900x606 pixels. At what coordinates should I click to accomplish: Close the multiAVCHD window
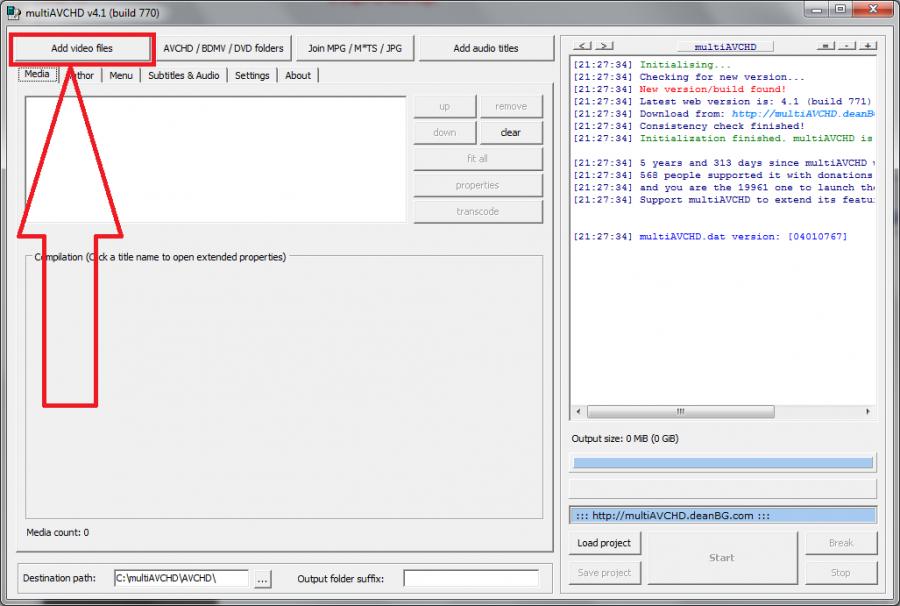pyautogui.click(x=874, y=9)
